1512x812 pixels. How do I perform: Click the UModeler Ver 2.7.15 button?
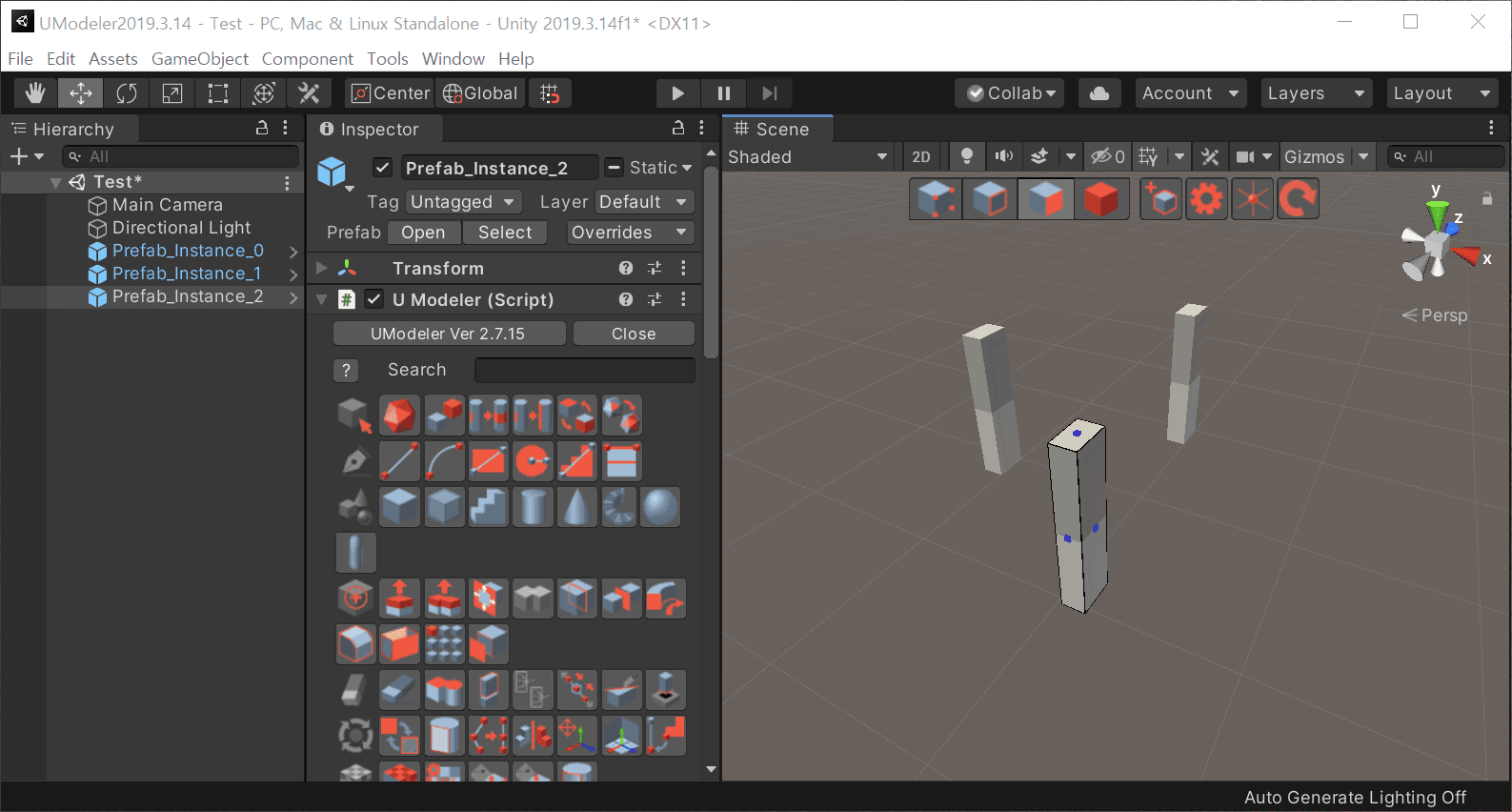(x=448, y=334)
